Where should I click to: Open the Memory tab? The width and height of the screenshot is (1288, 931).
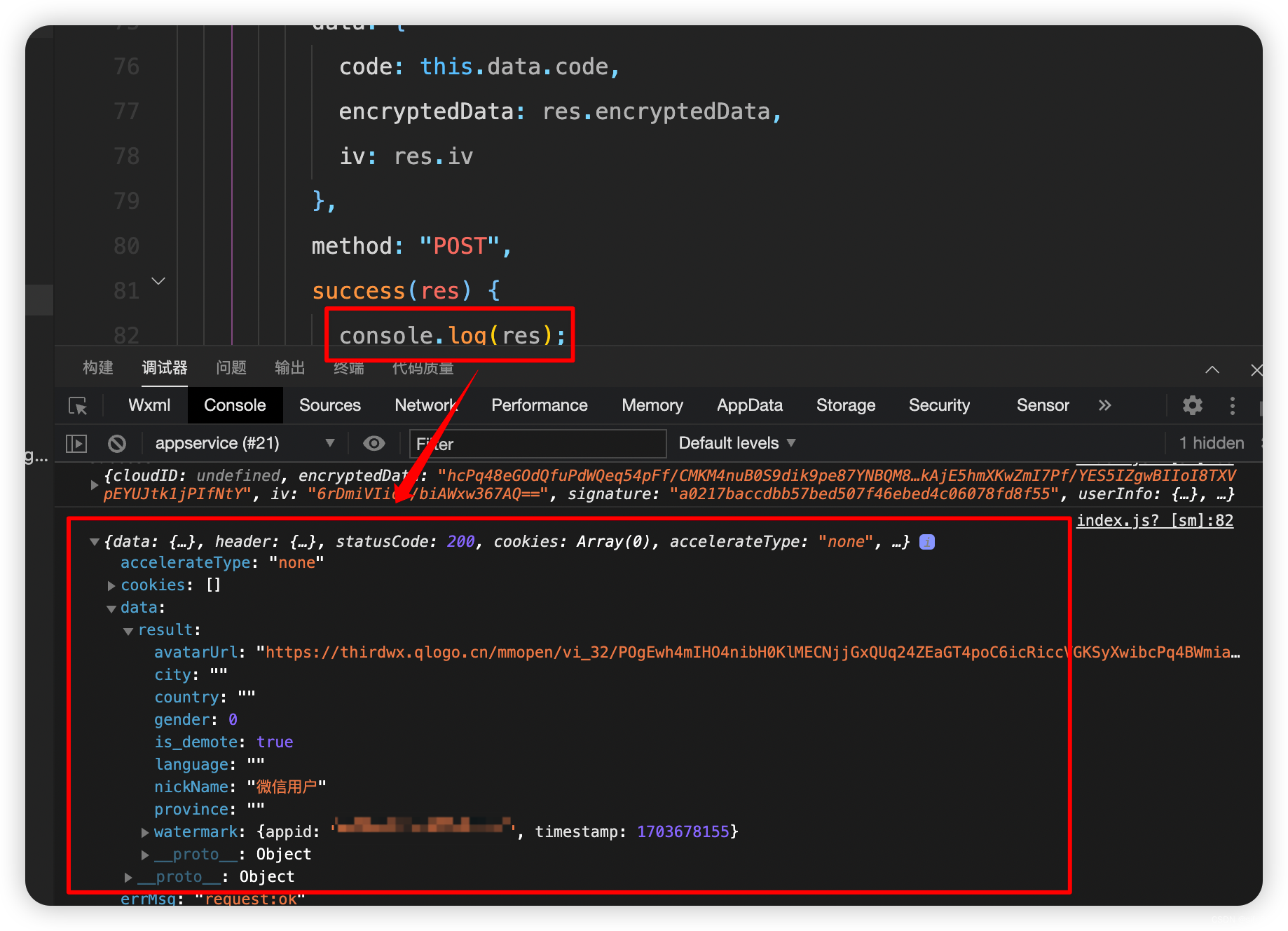(x=652, y=405)
